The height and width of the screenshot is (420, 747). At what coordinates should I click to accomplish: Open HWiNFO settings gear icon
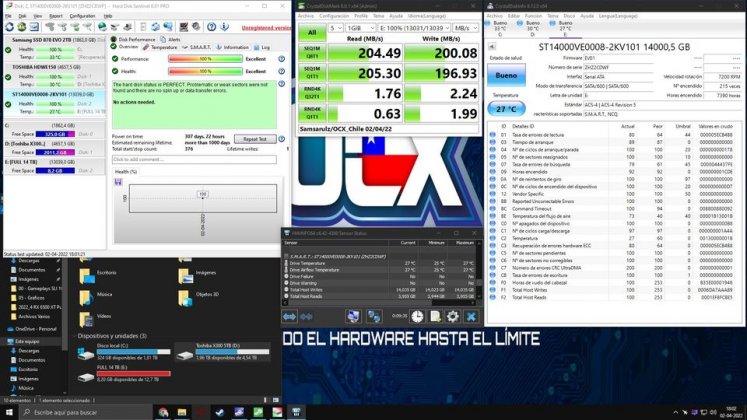point(453,316)
